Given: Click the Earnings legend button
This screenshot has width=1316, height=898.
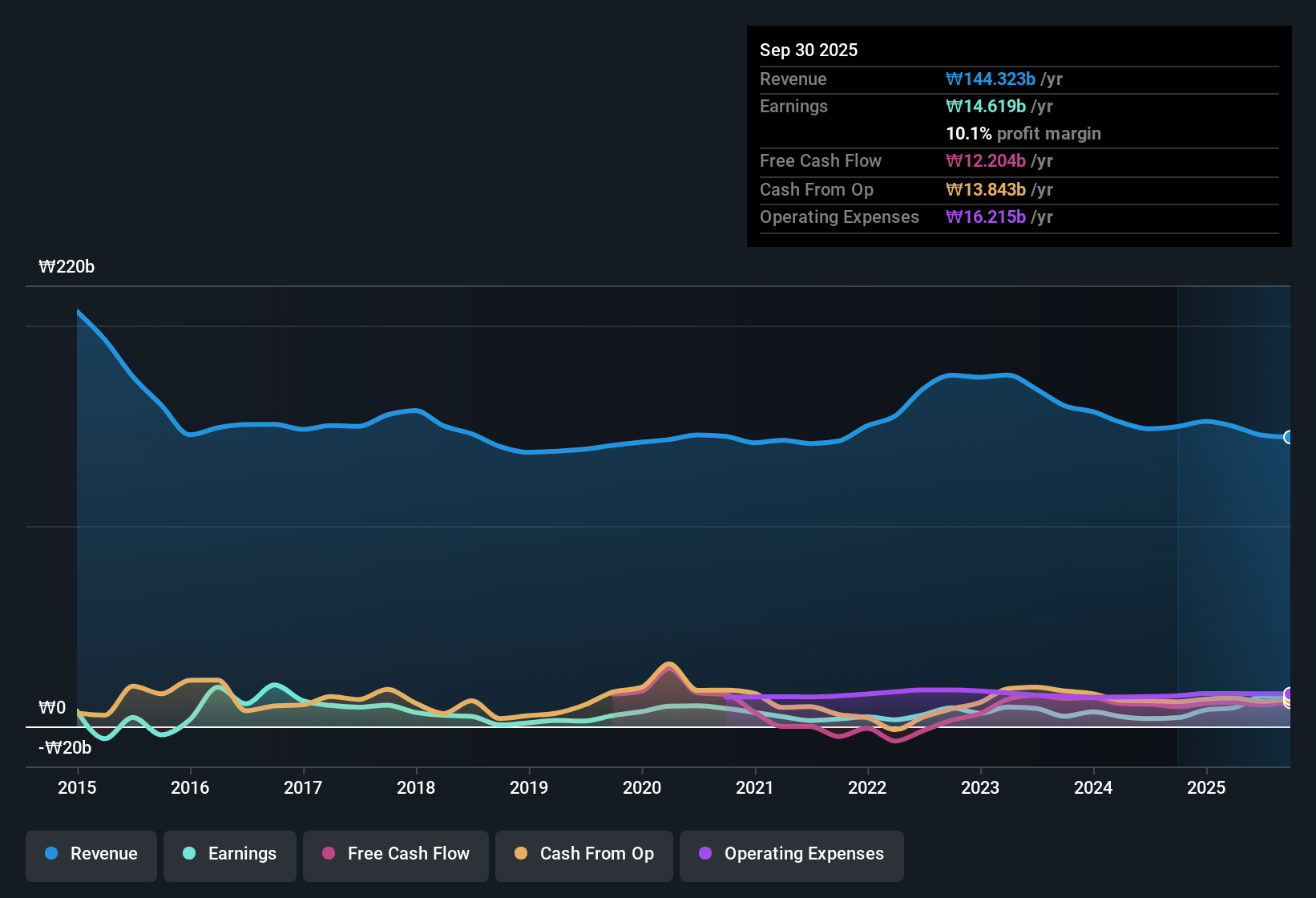Looking at the screenshot, I should point(229,854).
